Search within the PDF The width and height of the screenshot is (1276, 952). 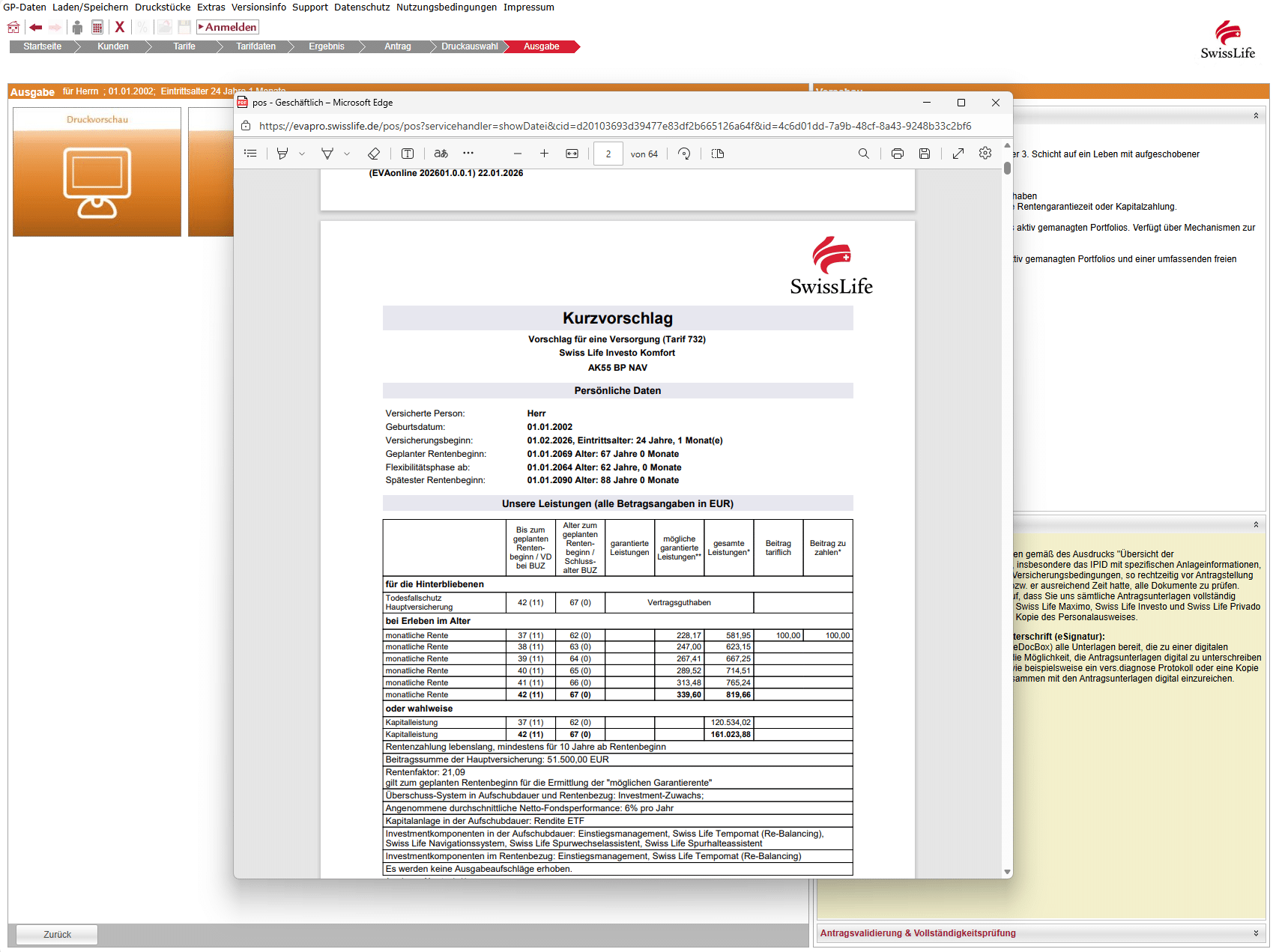863,154
